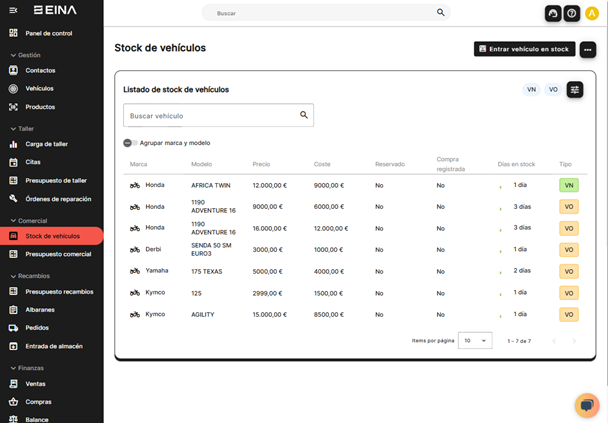Click the help question mark icon
The width and height of the screenshot is (608, 423).
[x=571, y=13]
